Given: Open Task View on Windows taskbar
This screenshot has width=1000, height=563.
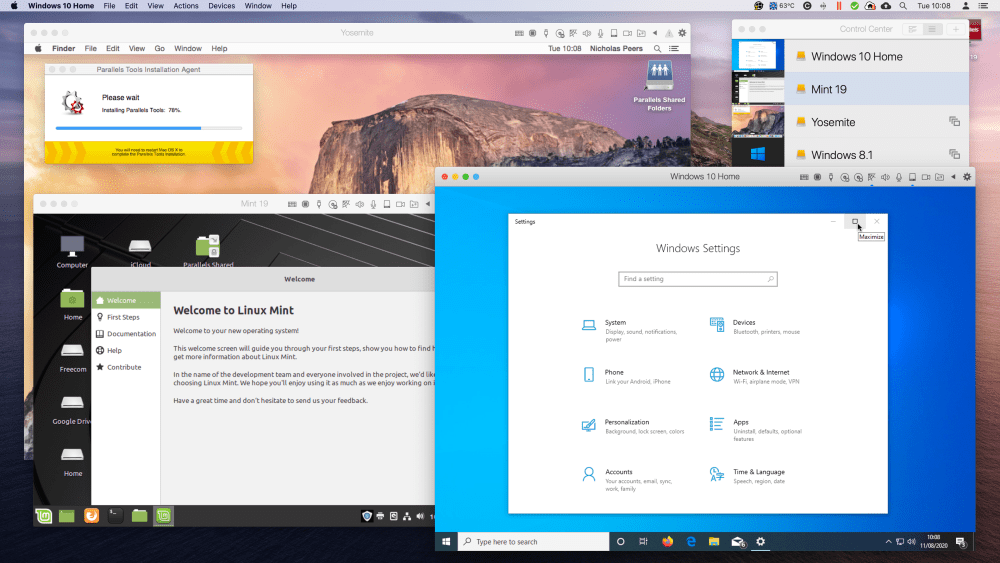Looking at the screenshot, I should pos(643,541).
